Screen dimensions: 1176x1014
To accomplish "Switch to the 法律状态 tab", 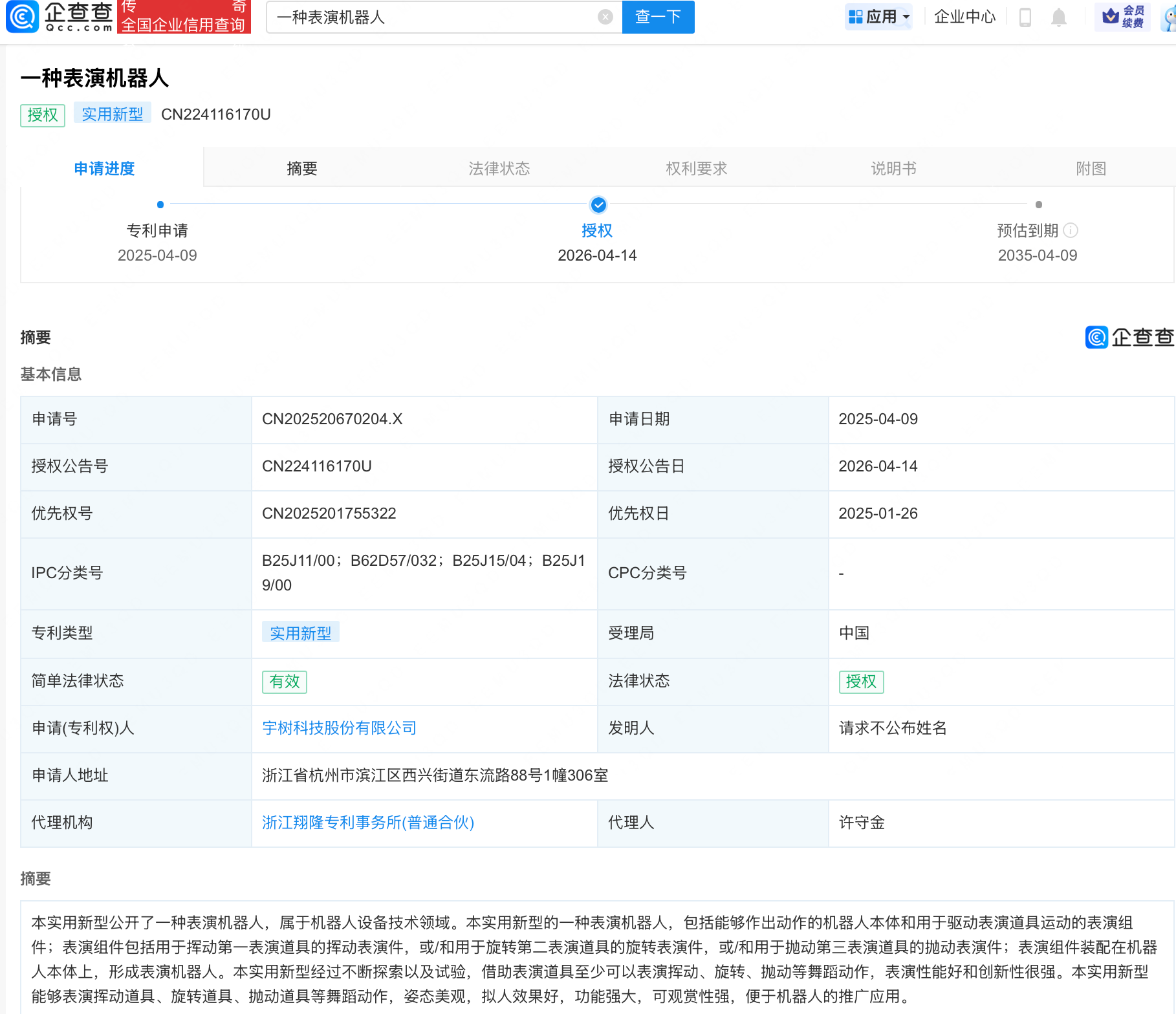I will tap(499, 167).
